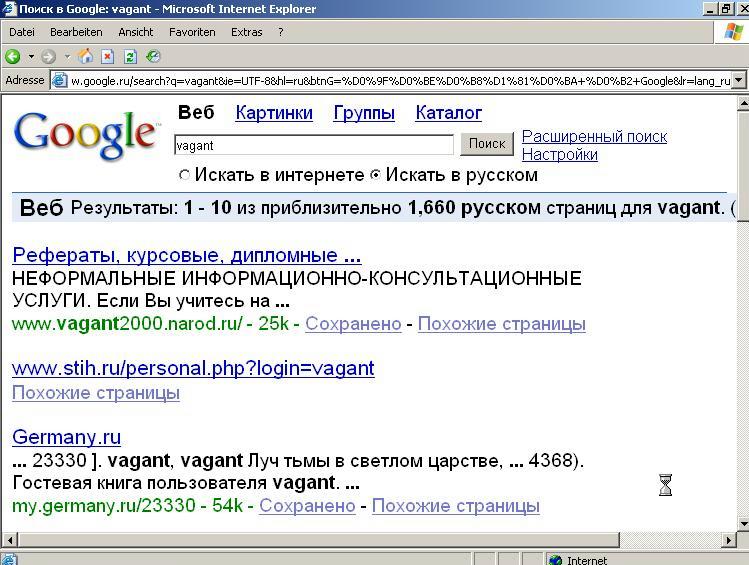This screenshot has width=749, height=565.
Task: Open the Forward button history dropdown
Action: pos(67,57)
